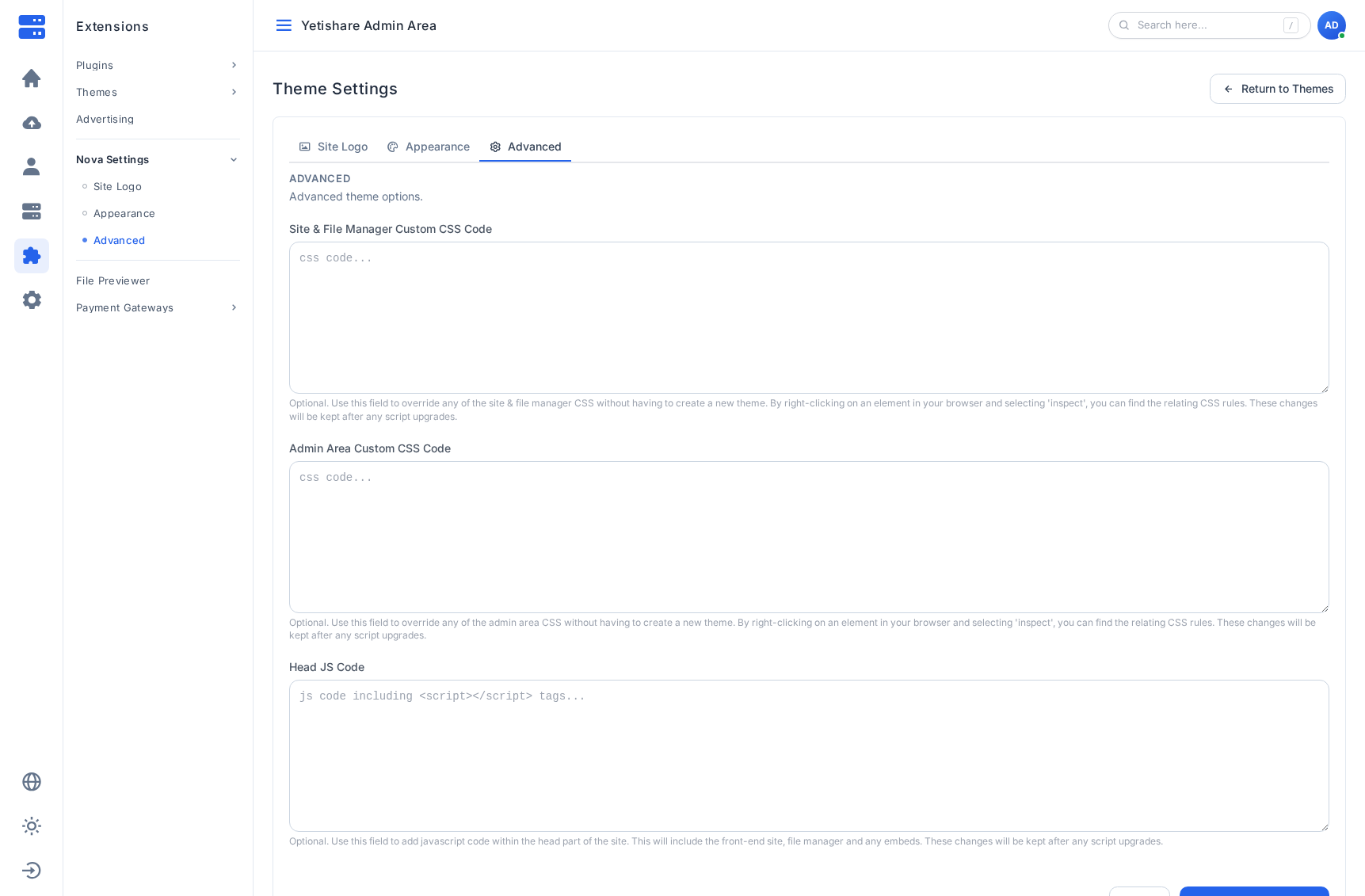Collapse the Nova Settings chevron

pyautogui.click(x=234, y=159)
